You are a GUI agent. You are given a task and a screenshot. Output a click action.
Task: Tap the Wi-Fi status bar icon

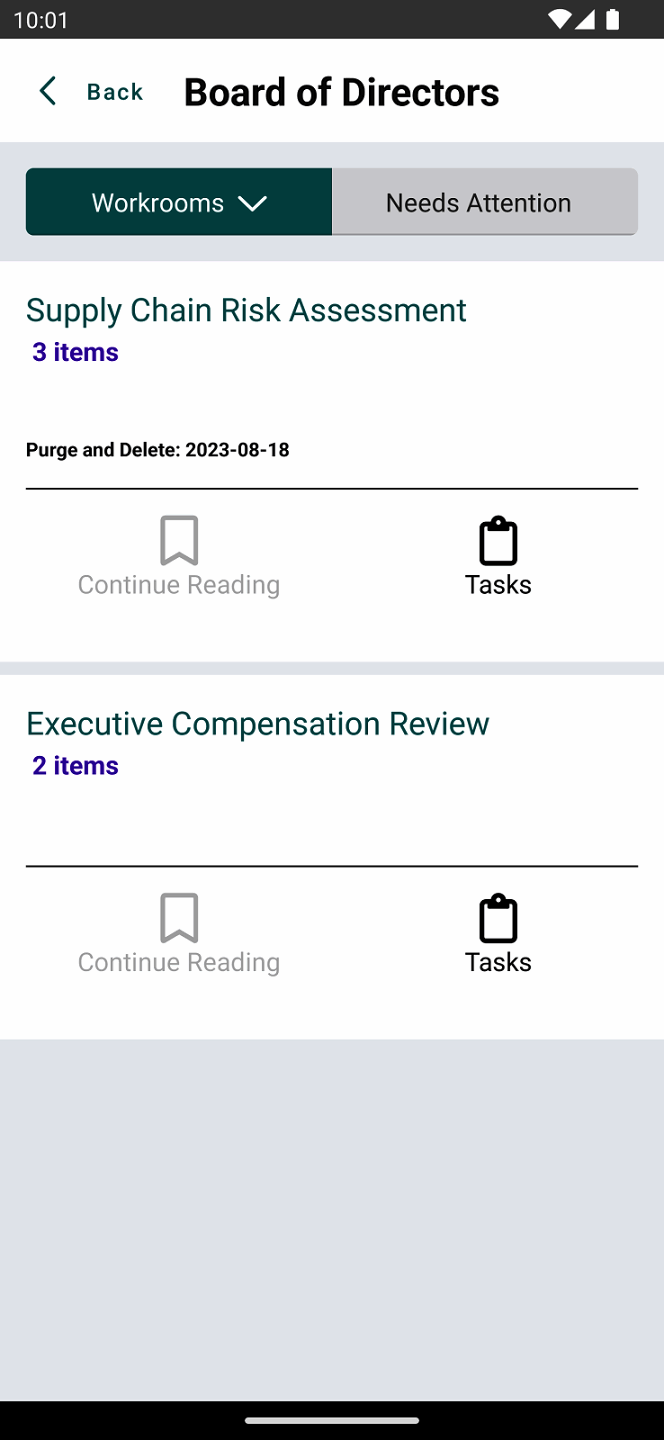point(560,19)
